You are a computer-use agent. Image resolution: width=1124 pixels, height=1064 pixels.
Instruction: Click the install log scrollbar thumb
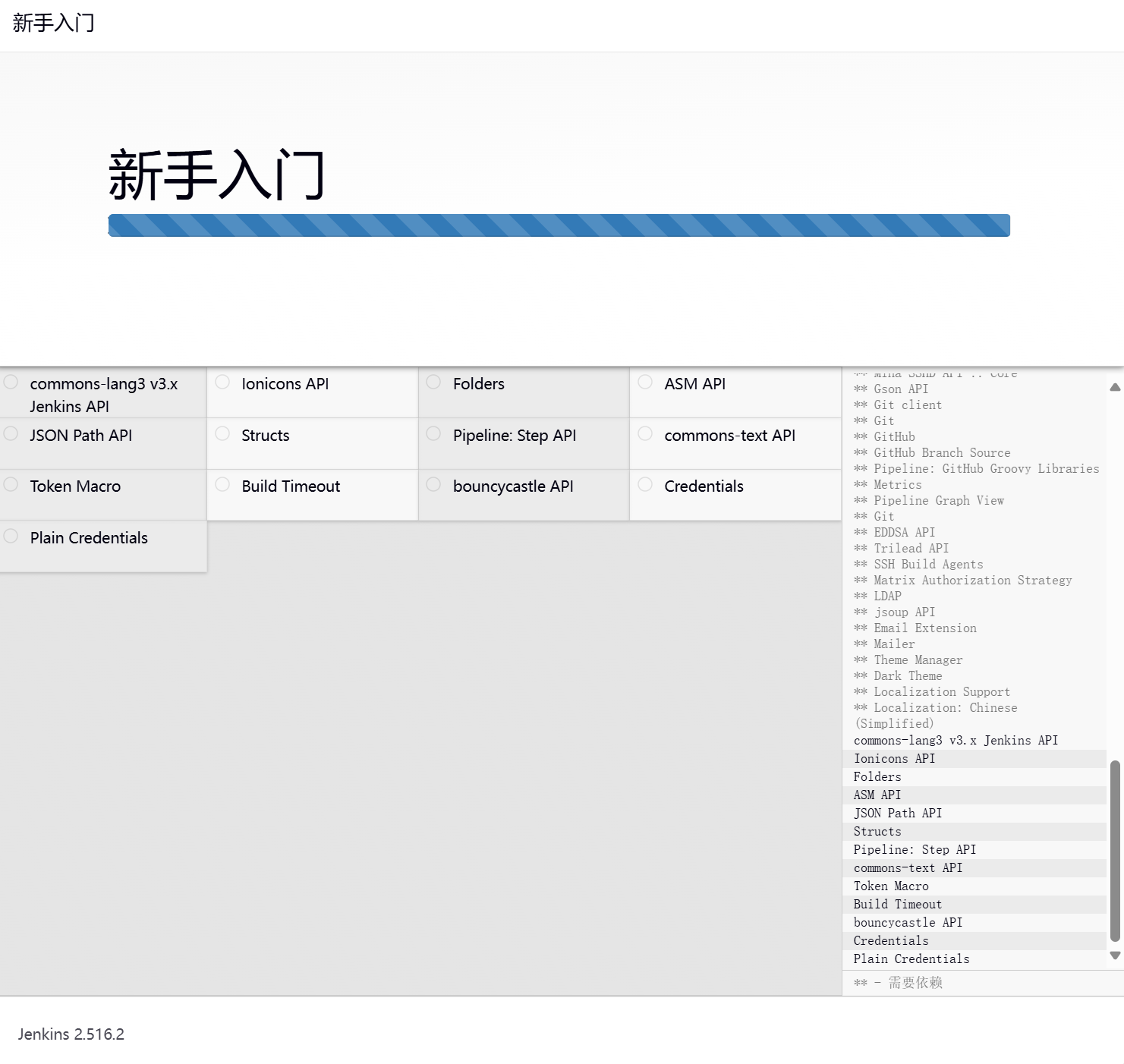[x=1115, y=851]
